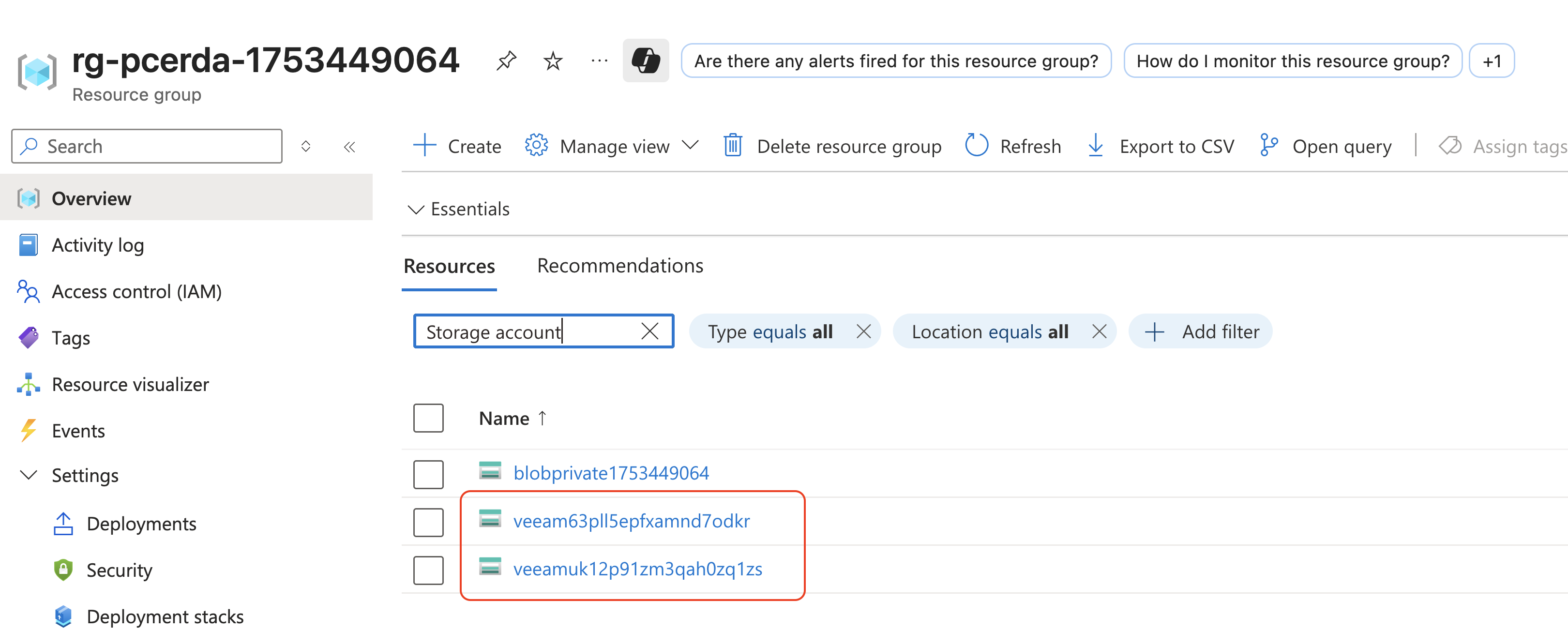
Task: Clear the Storage account filter text
Action: pyautogui.click(x=649, y=331)
